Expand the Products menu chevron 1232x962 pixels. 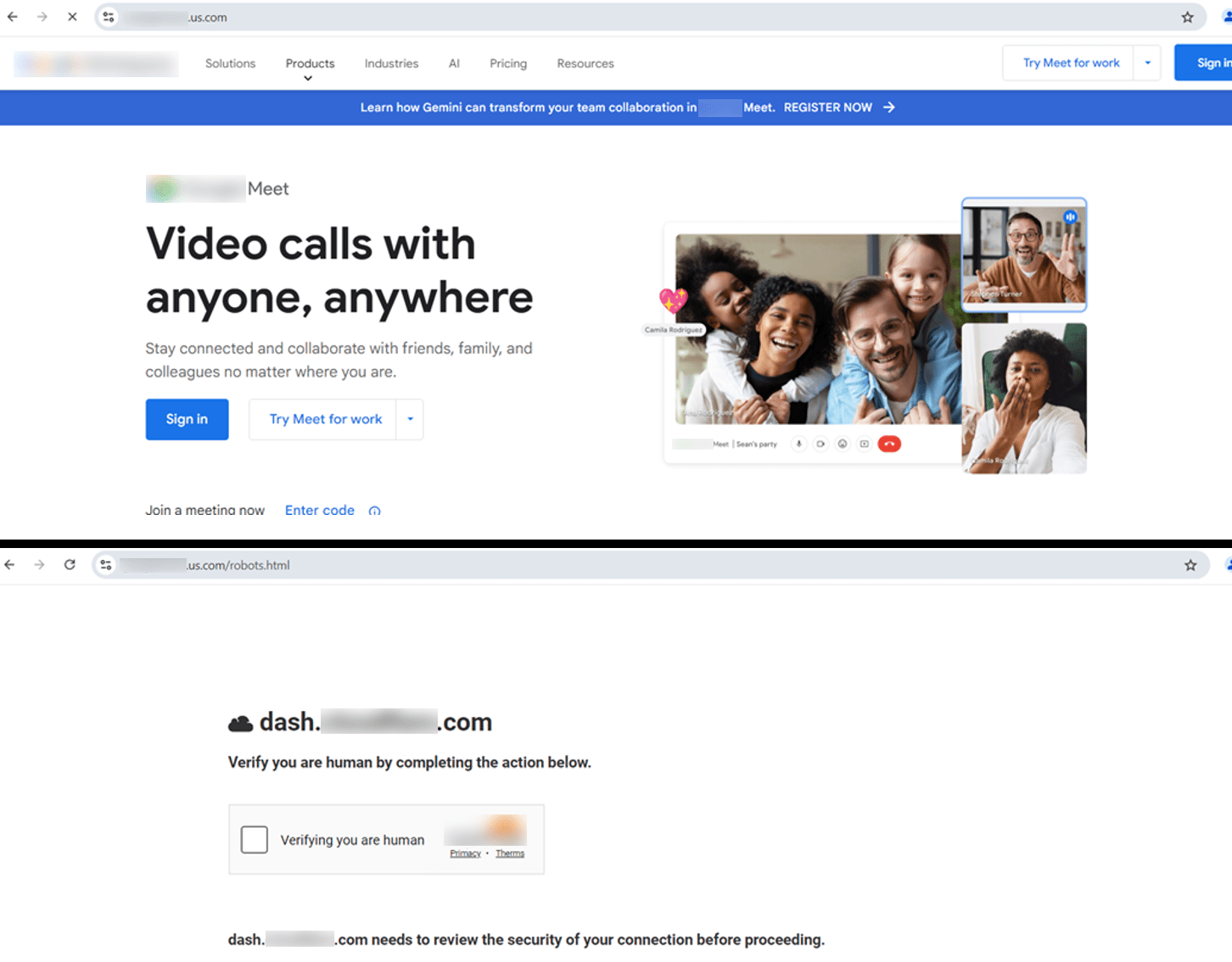point(308,78)
